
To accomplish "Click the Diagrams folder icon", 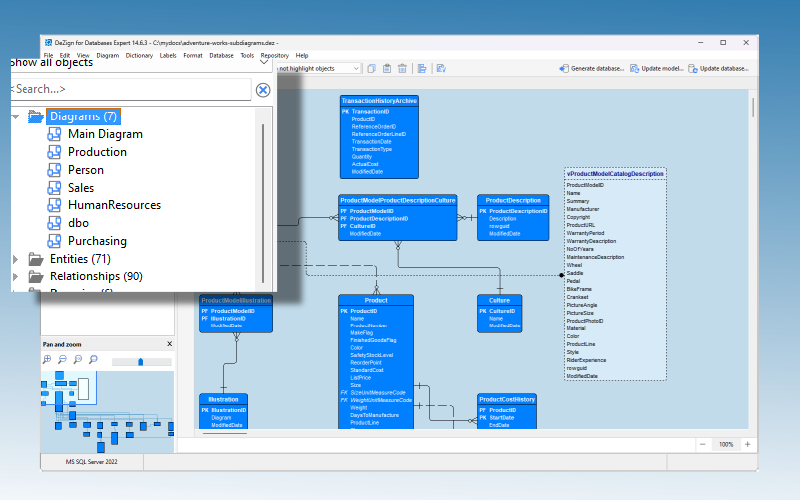I will tap(36, 116).
